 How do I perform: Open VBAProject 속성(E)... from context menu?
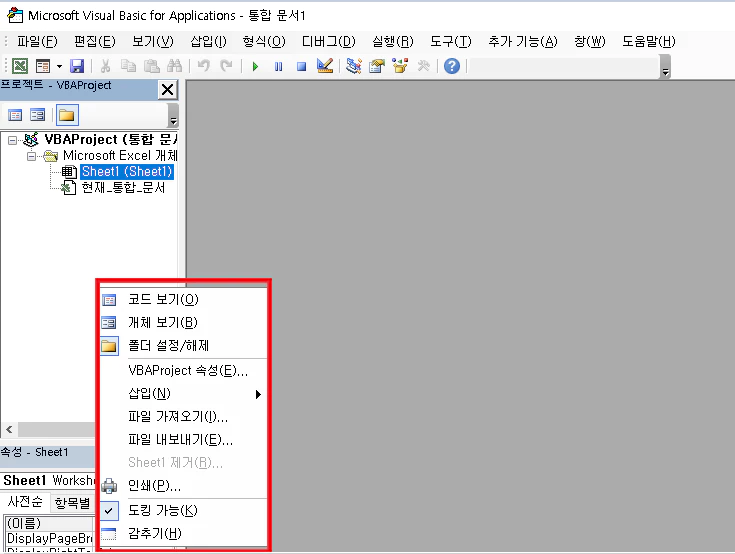pyautogui.click(x=183, y=371)
